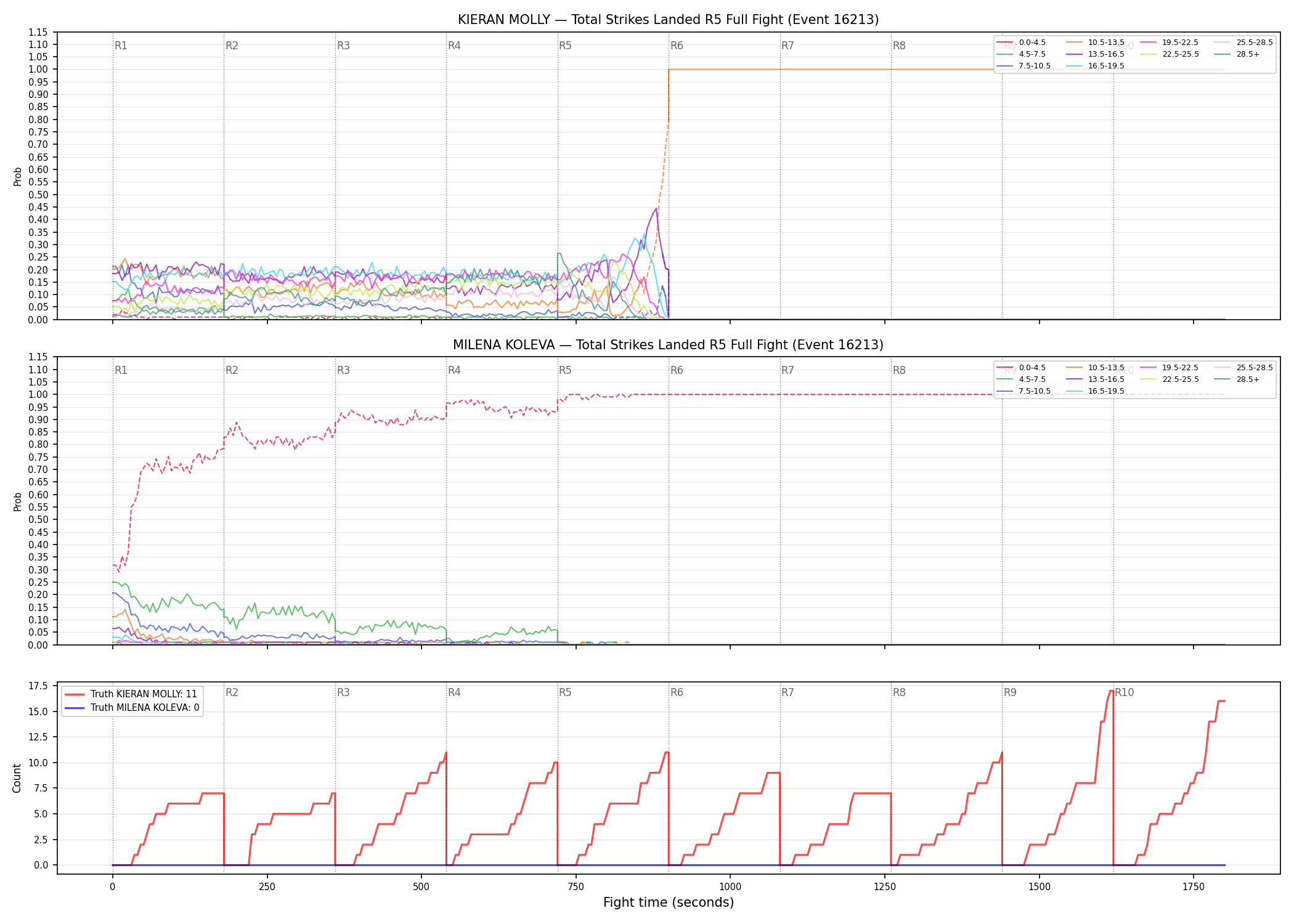This screenshot has height=924, width=1294.
Task: Click the '250' x-axis tick label
Action: coord(267,887)
